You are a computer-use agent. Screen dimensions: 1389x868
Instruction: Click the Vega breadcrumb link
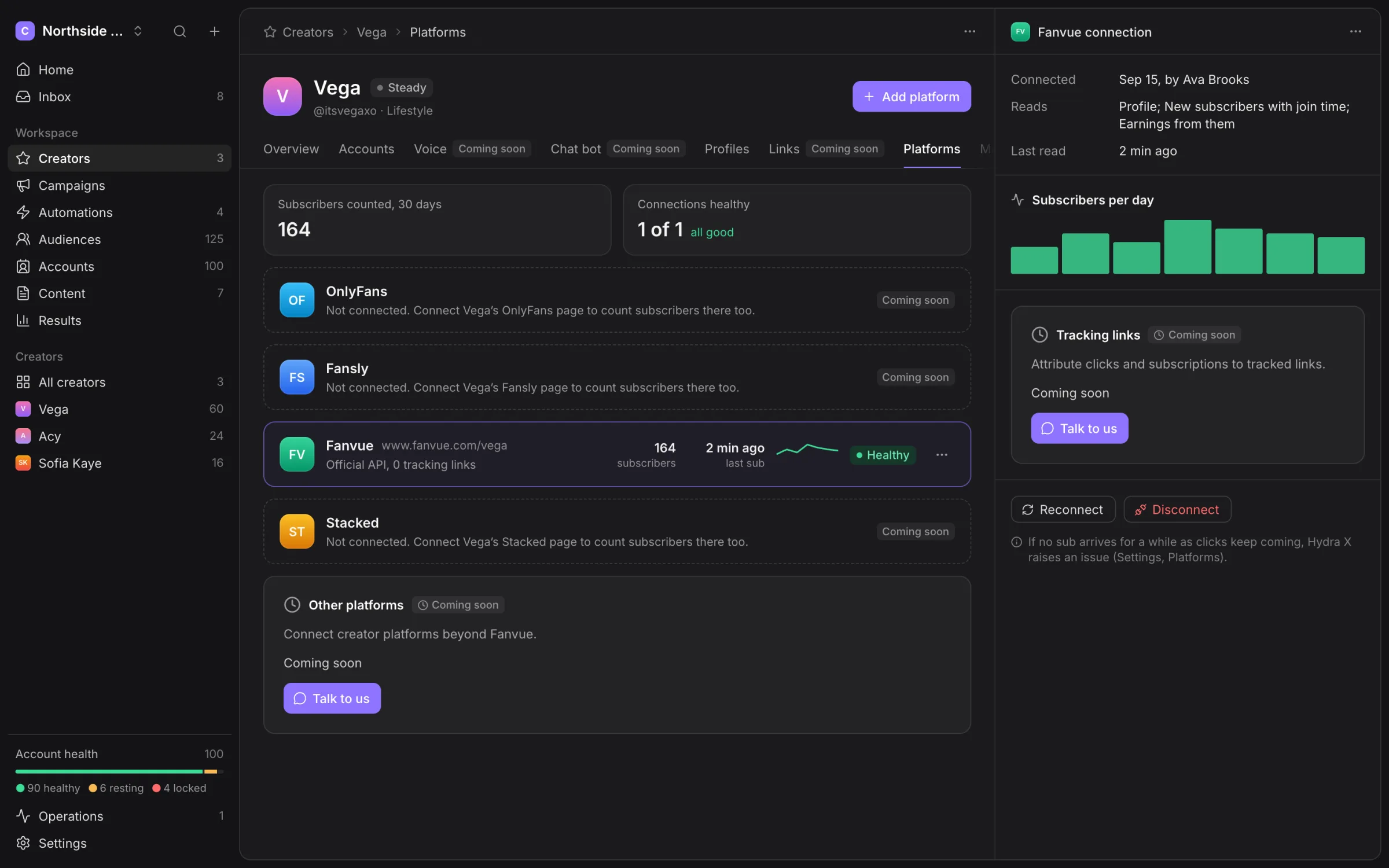pos(372,32)
